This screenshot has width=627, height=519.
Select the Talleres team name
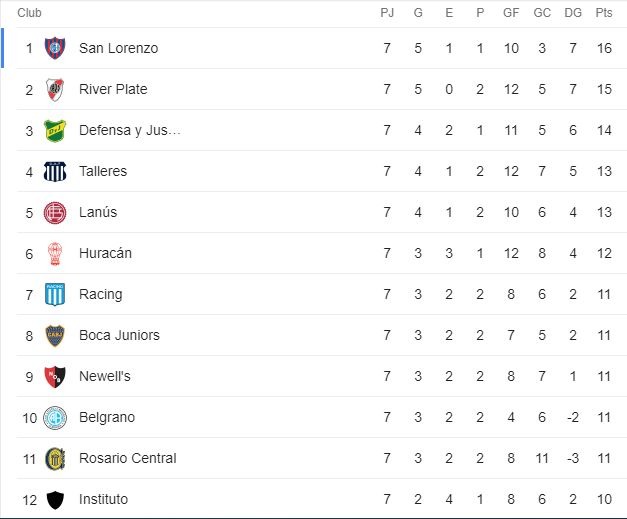103,171
